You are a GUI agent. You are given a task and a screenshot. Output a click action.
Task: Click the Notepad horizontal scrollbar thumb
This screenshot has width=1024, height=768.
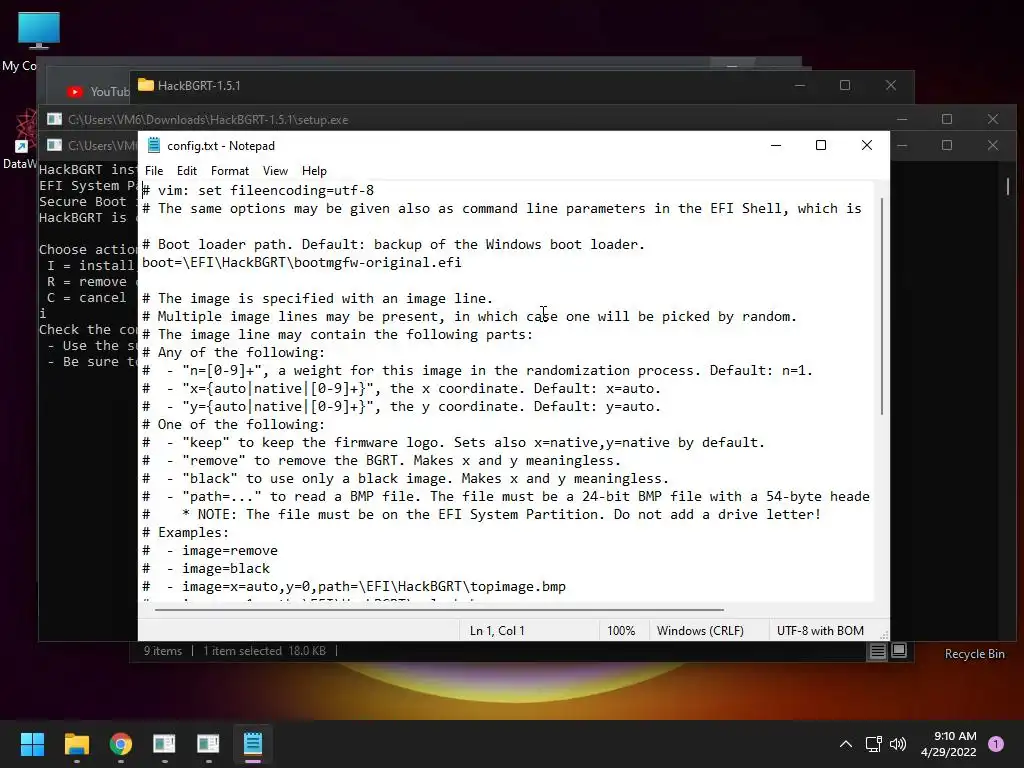[x=439, y=609]
